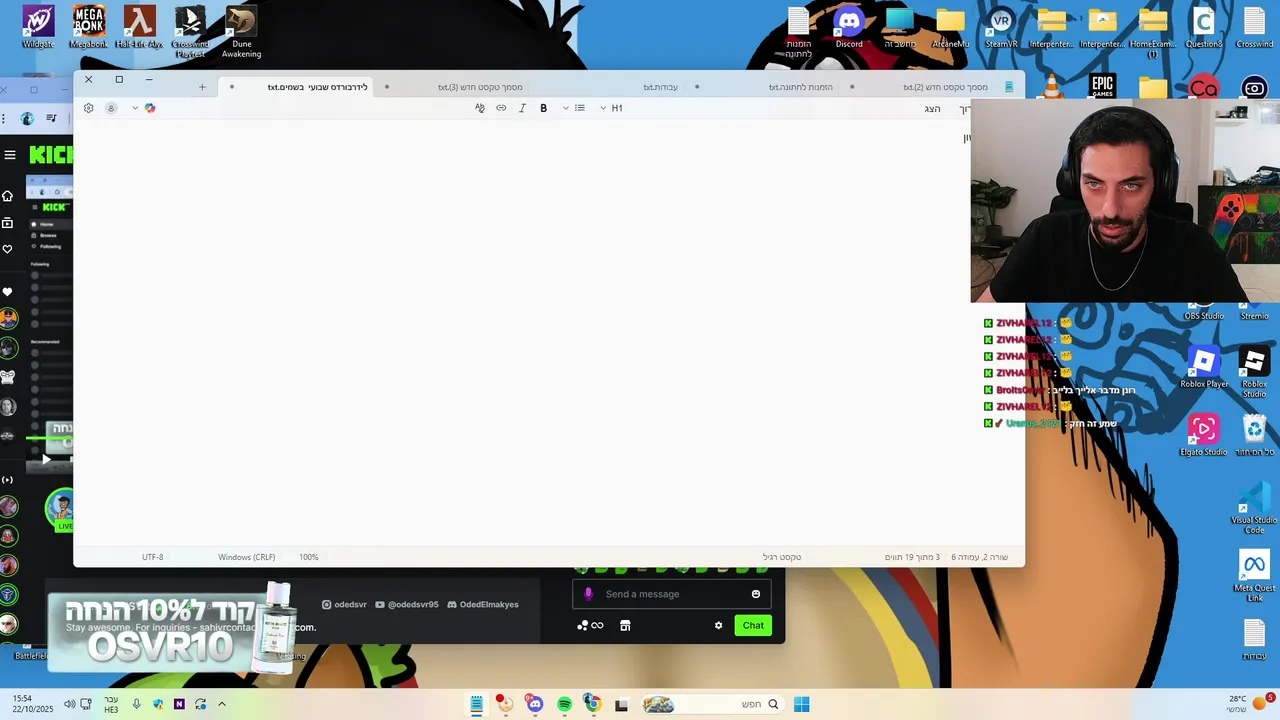
Task: Open Visual Studio Code desktop shortcut
Action: pyautogui.click(x=1254, y=508)
